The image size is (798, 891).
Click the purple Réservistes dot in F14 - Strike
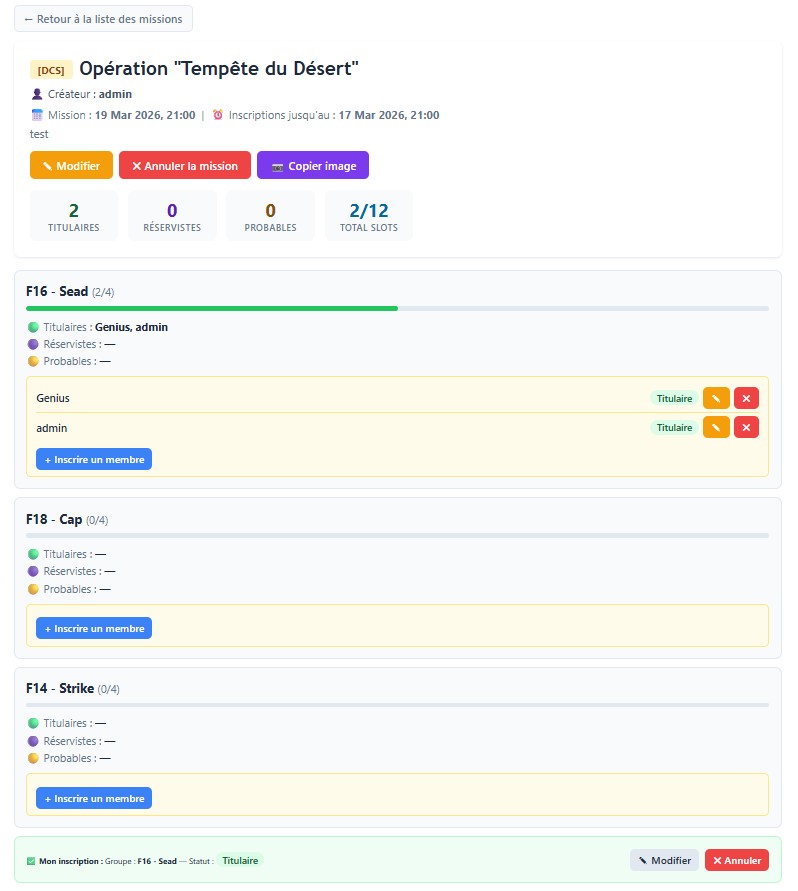tap(33, 741)
